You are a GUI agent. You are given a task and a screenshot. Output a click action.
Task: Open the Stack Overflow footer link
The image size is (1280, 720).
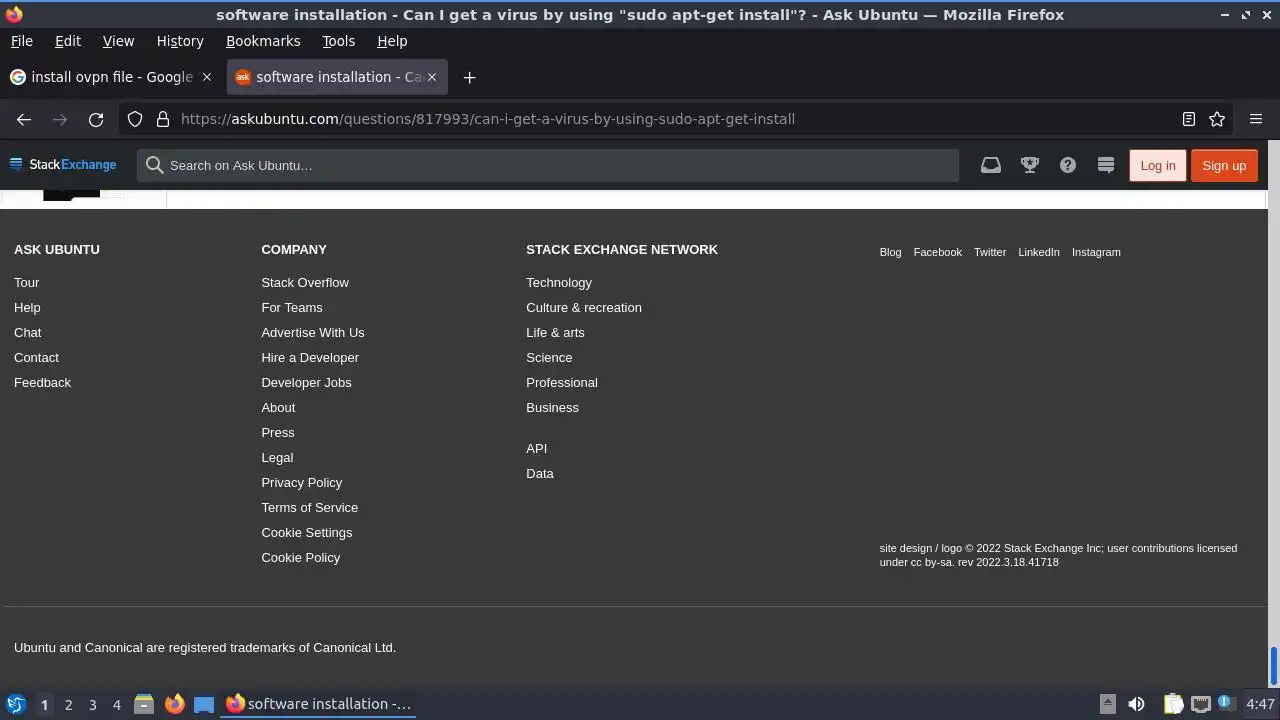coord(305,283)
